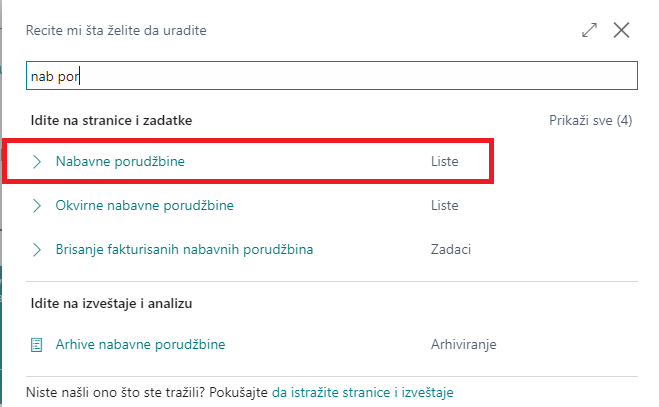
Task: Click the chevron beside Brisanje fakturisanih nabavnih porudžbina
Action: 38,249
